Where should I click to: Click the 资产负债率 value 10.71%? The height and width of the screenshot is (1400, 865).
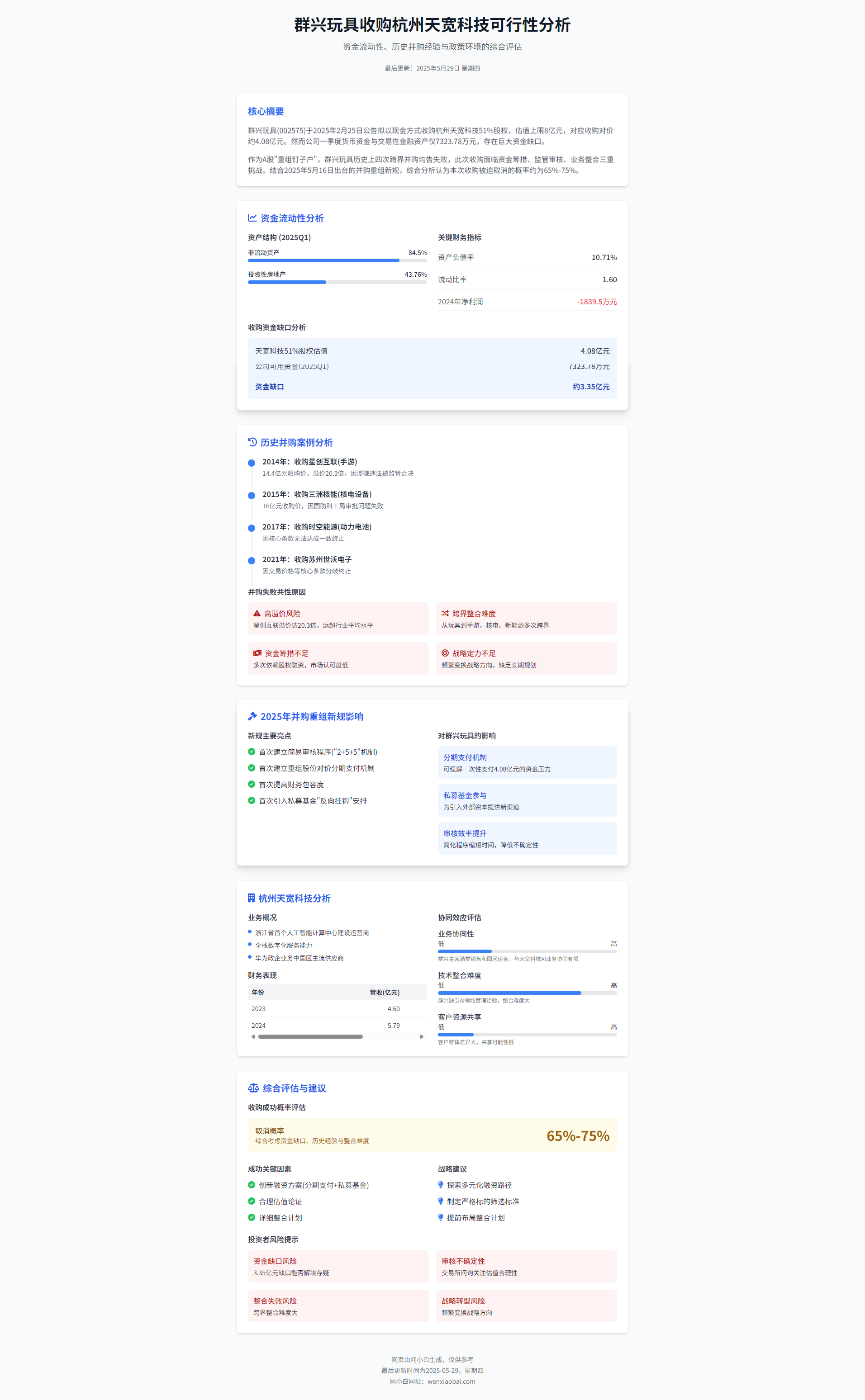(x=604, y=257)
